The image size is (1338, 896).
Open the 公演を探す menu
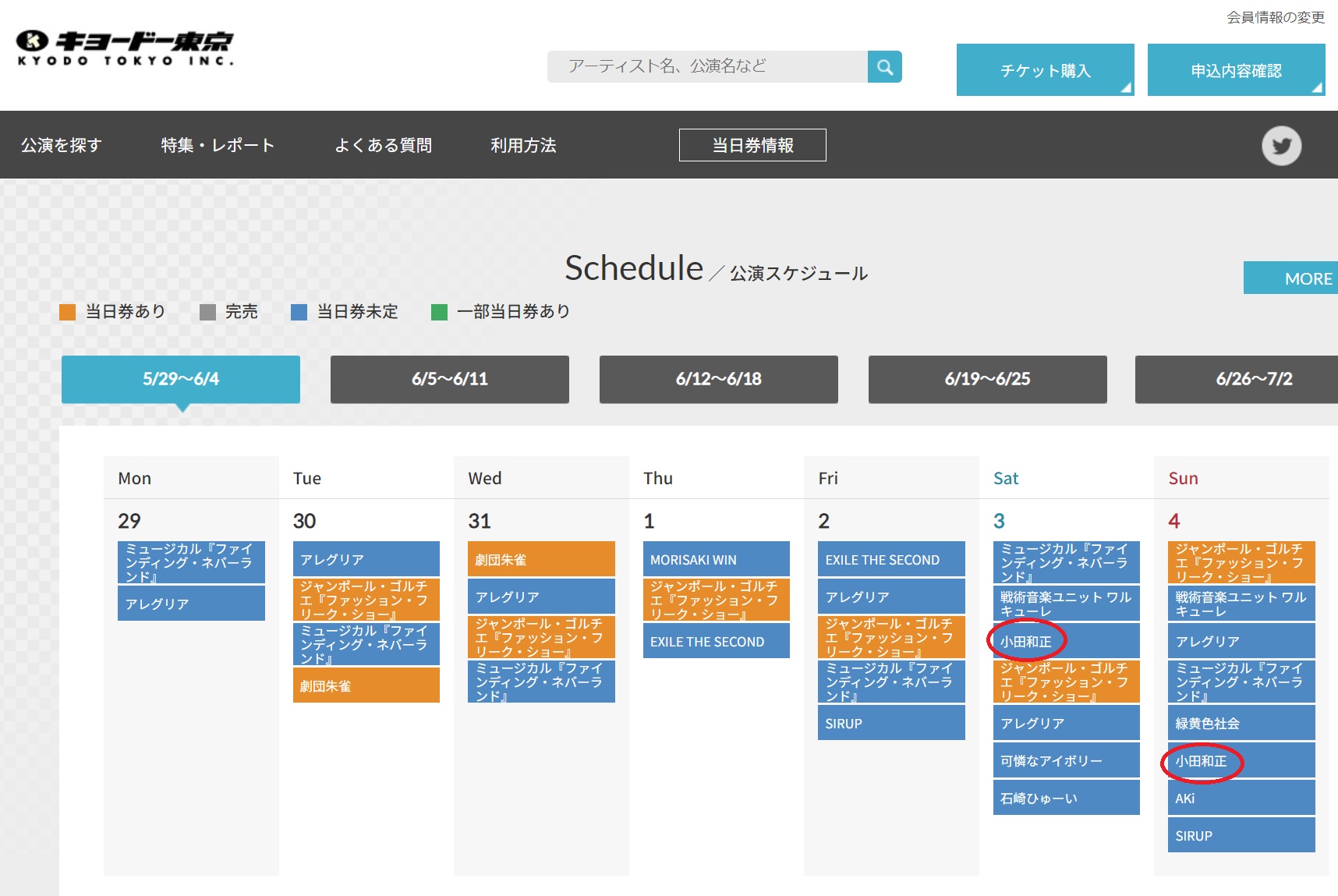62,145
